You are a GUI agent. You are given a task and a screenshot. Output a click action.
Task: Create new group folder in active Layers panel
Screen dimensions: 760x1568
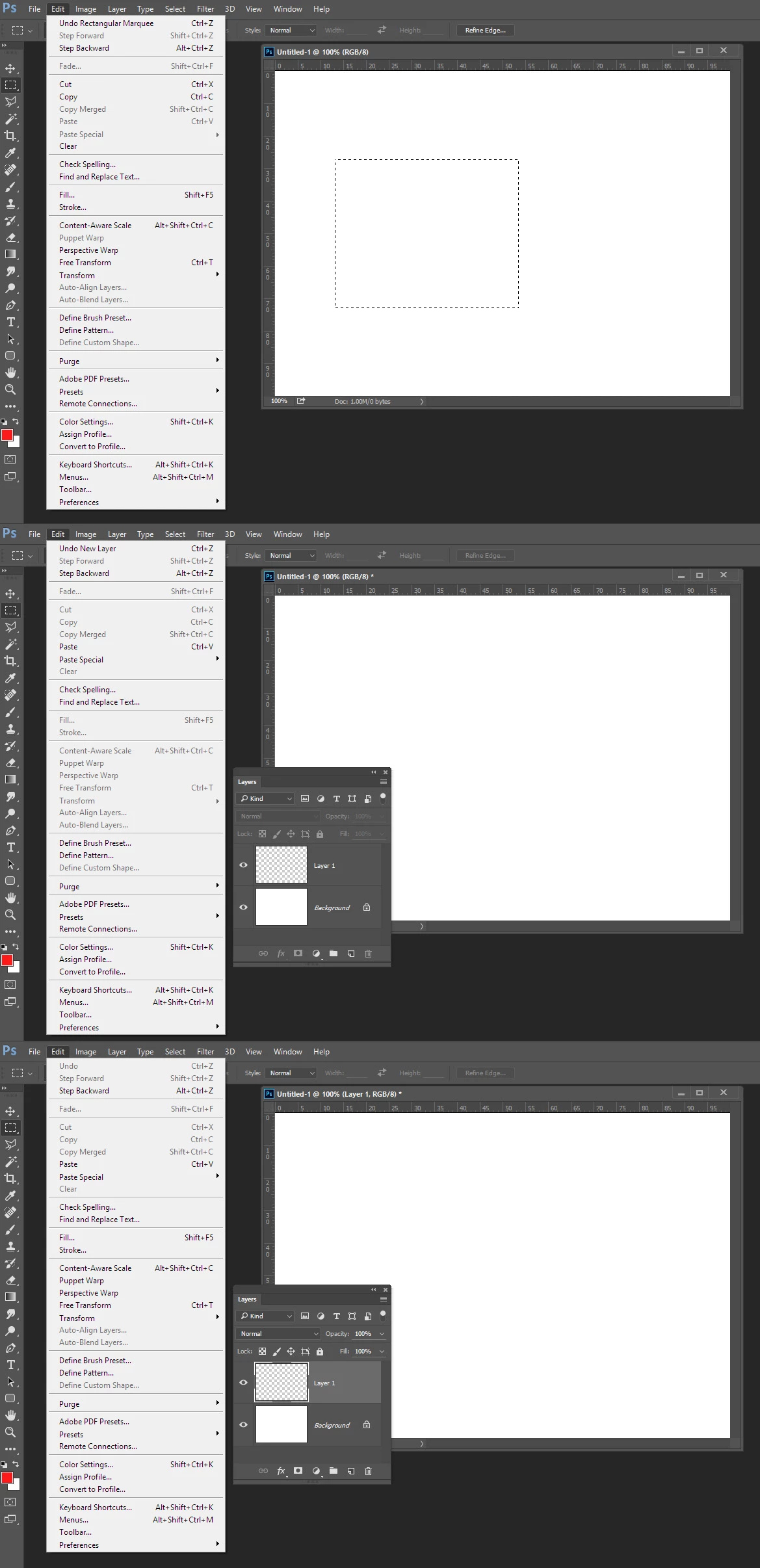point(334,1470)
